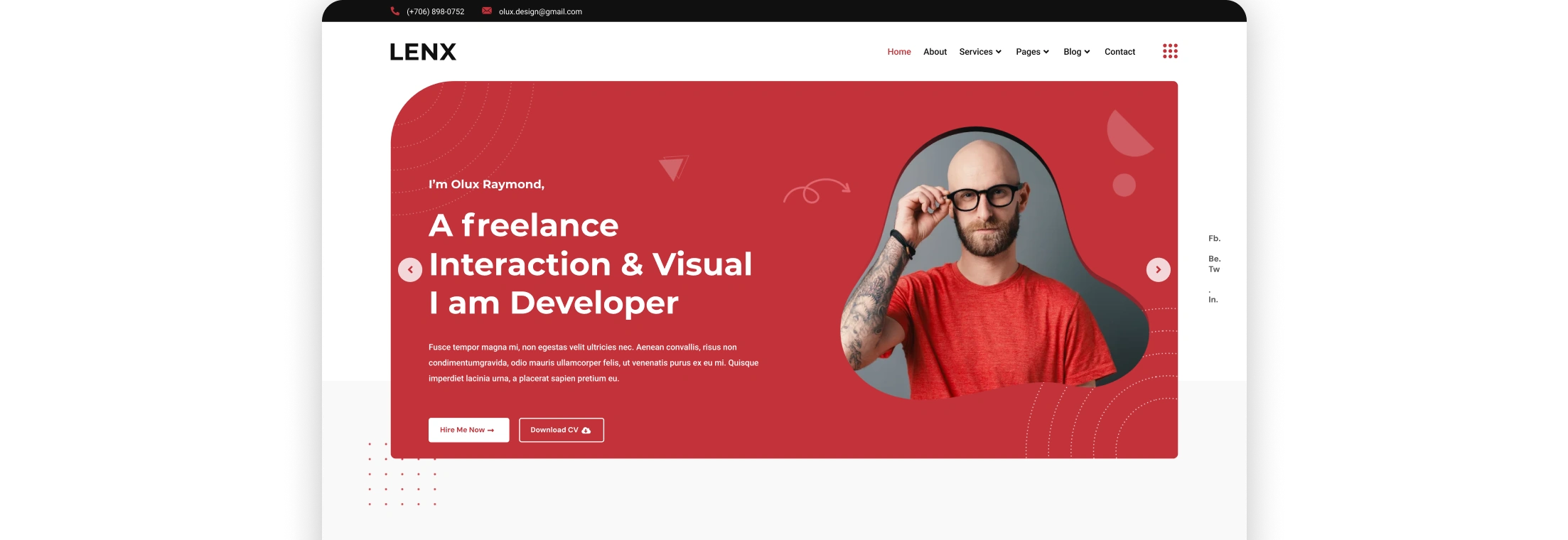Navigate to the About page
The width and height of the screenshot is (1568, 540).
pos(935,52)
